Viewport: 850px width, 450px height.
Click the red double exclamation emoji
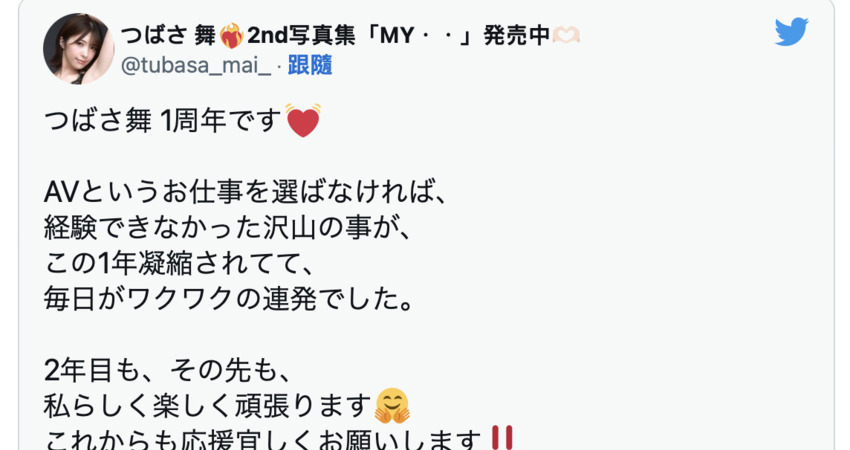point(501,438)
